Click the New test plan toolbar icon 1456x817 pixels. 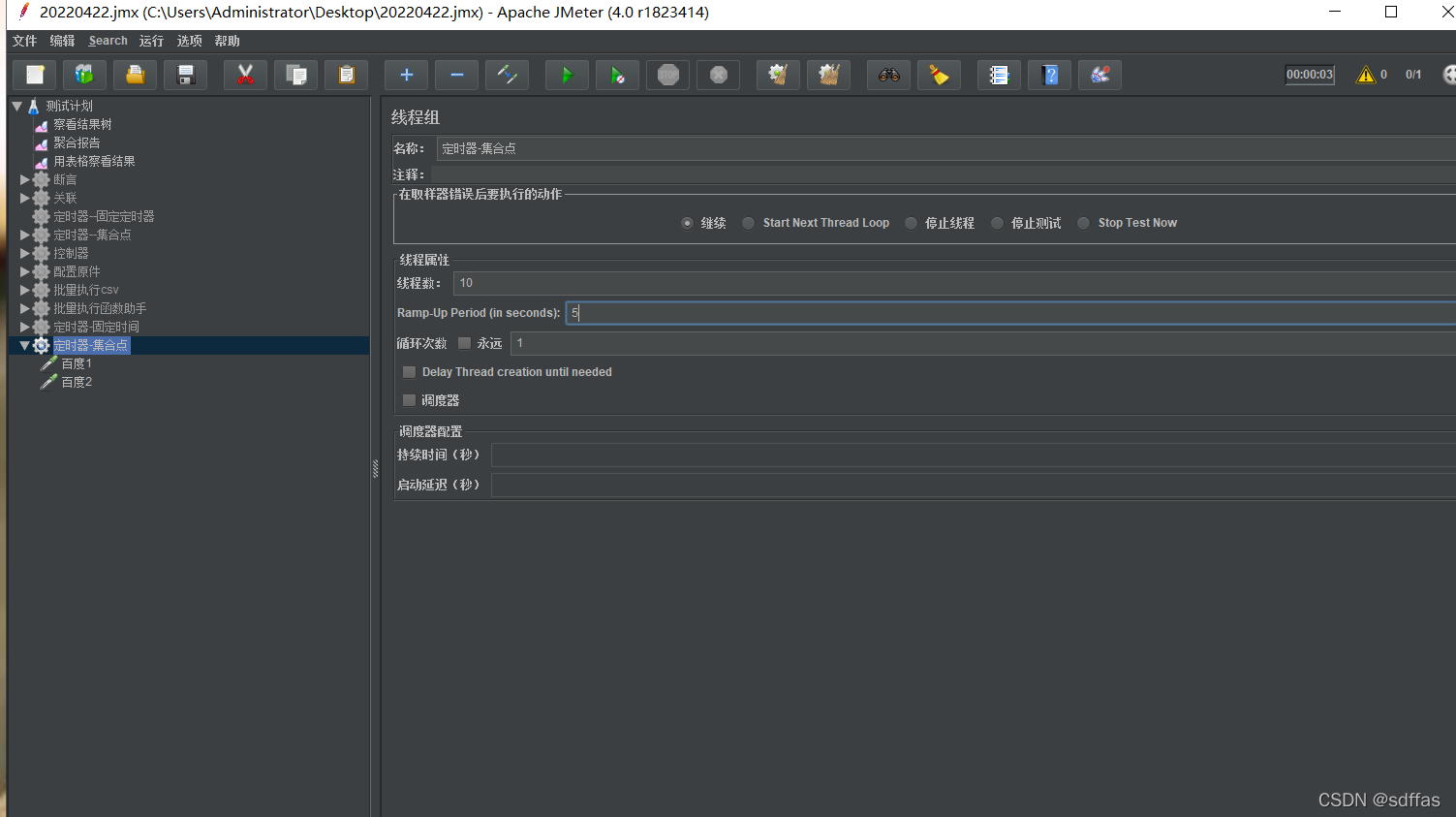[35, 75]
